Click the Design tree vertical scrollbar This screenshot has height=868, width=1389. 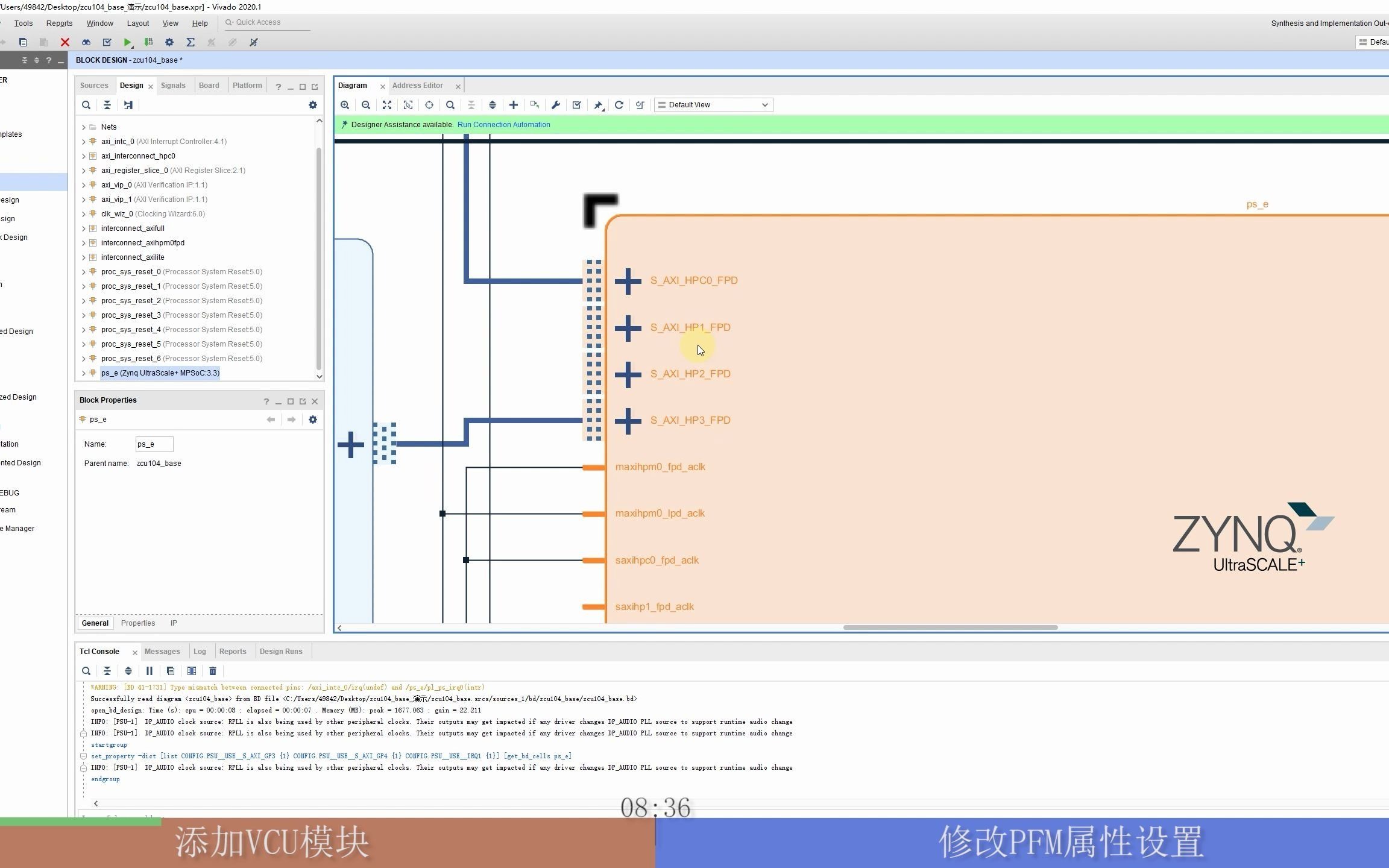tap(318, 258)
